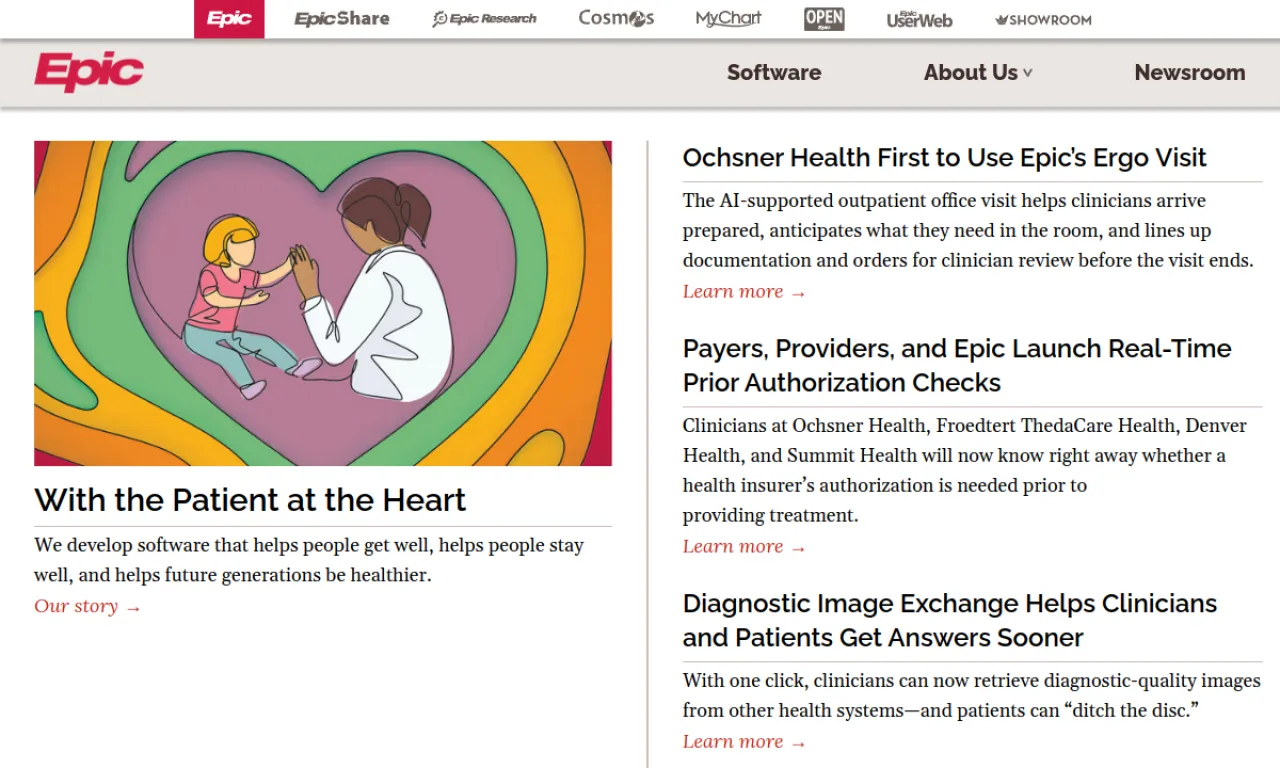Open the EpicShare site logo
1280x768 pixels.
coord(342,19)
